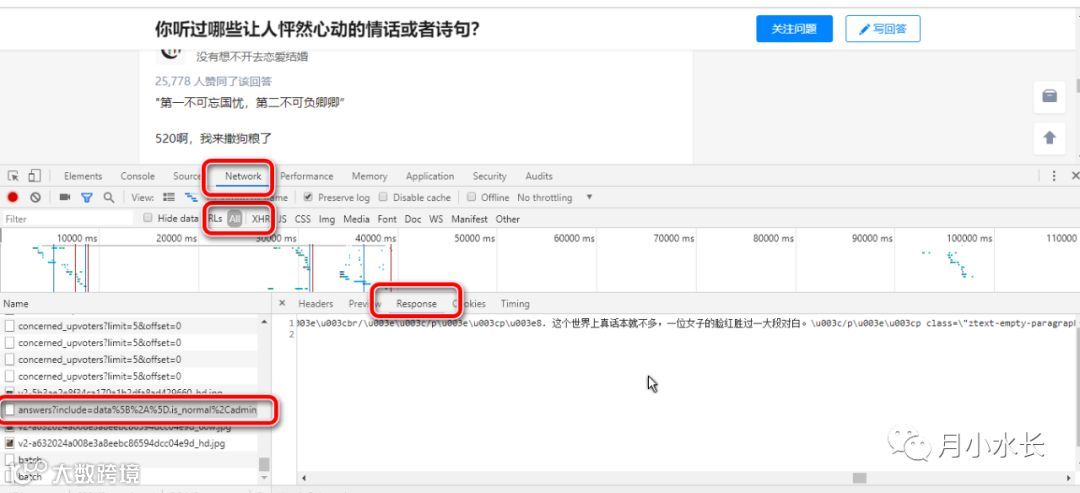The image size is (1080, 493).
Task: Open the Memory tab
Action: pyautogui.click(x=369, y=176)
